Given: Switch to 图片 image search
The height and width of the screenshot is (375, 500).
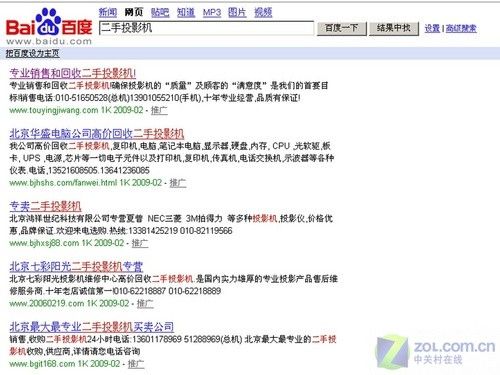Looking at the screenshot, I should (x=237, y=12).
